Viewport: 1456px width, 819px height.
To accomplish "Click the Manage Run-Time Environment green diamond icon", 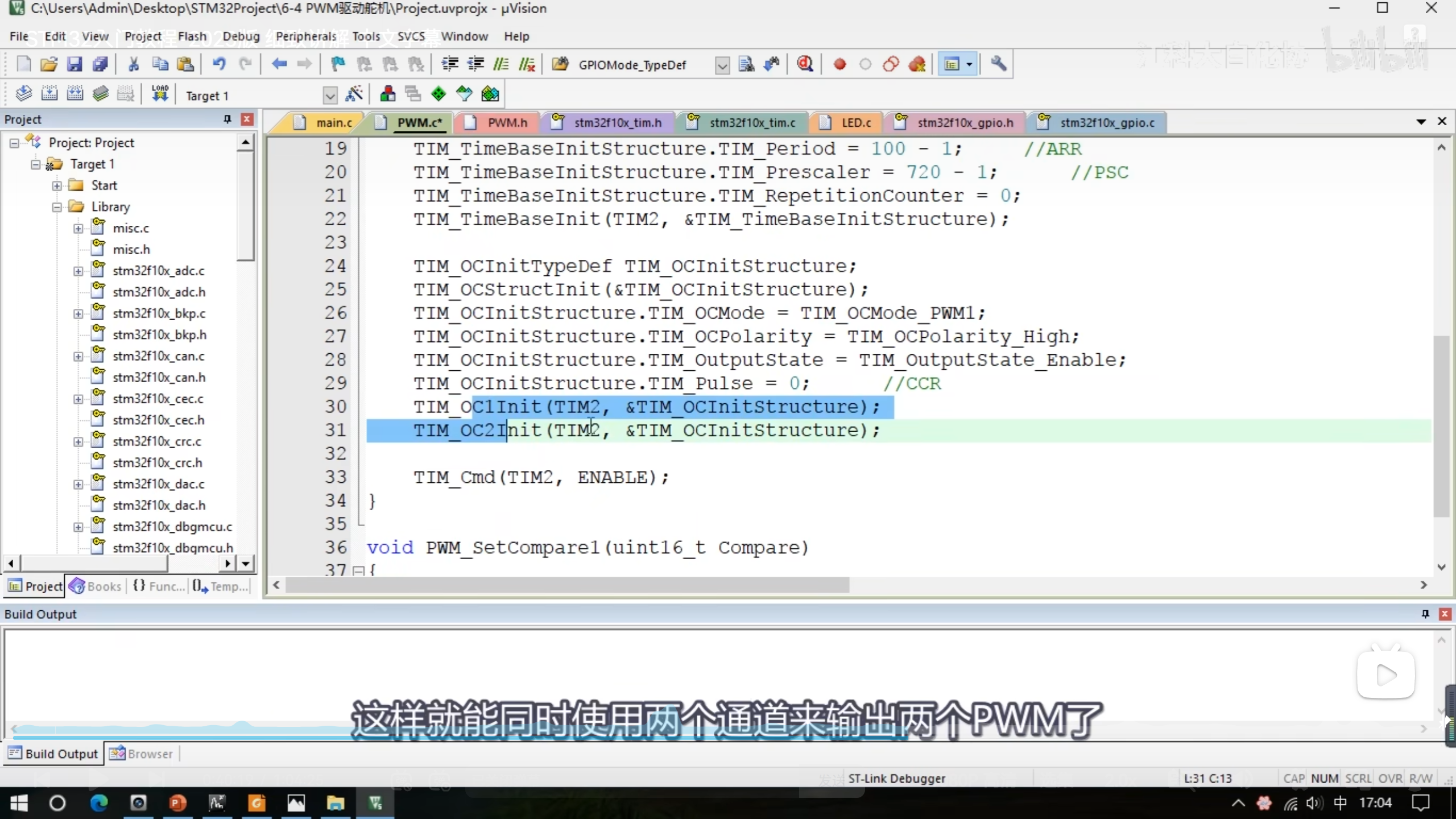I will click(x=439, y=94).
